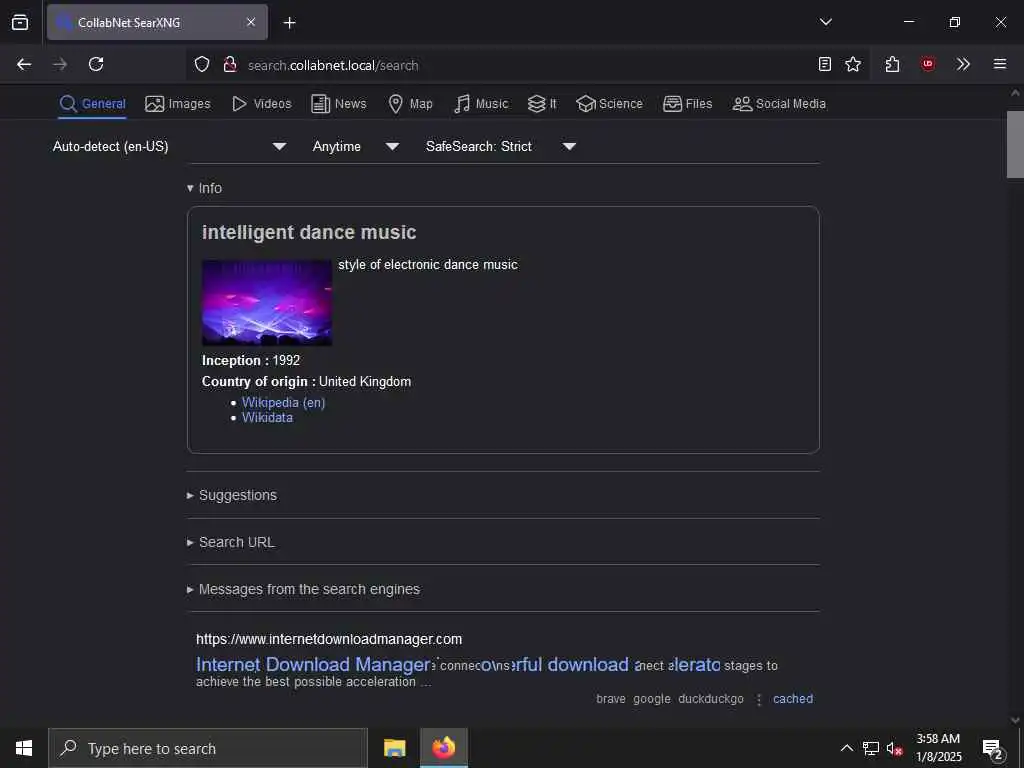Click the taskbar clock showing 3:58 AM

(x=938, y=748)
